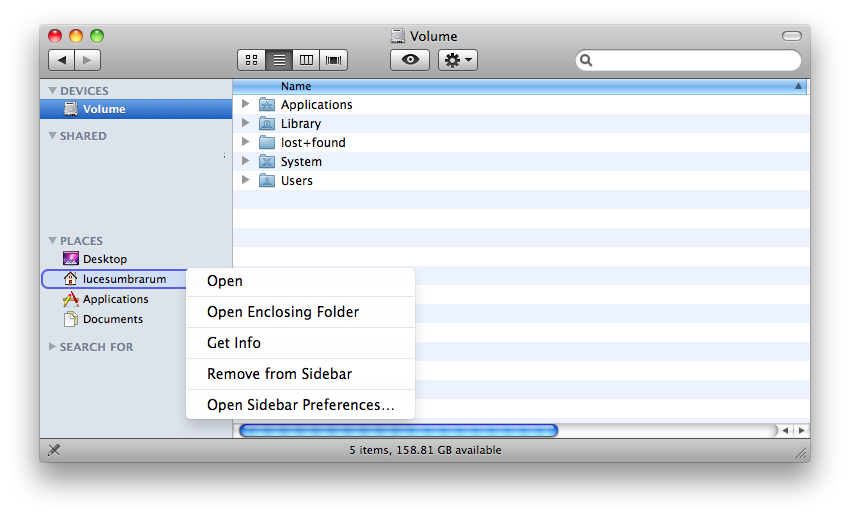The height and width of the screenshot is (517, 850).
Task: Choose Open Sidebar Preferences…
Action: pyautogui.click(x=300, y=405)
